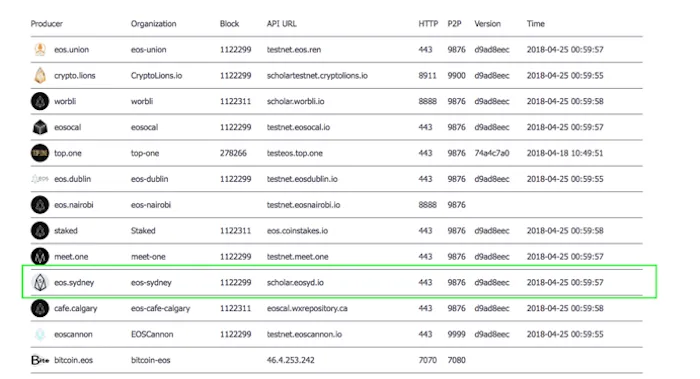
Task: Click the CryptoLions.io organization cell
Action: (156, 75)
